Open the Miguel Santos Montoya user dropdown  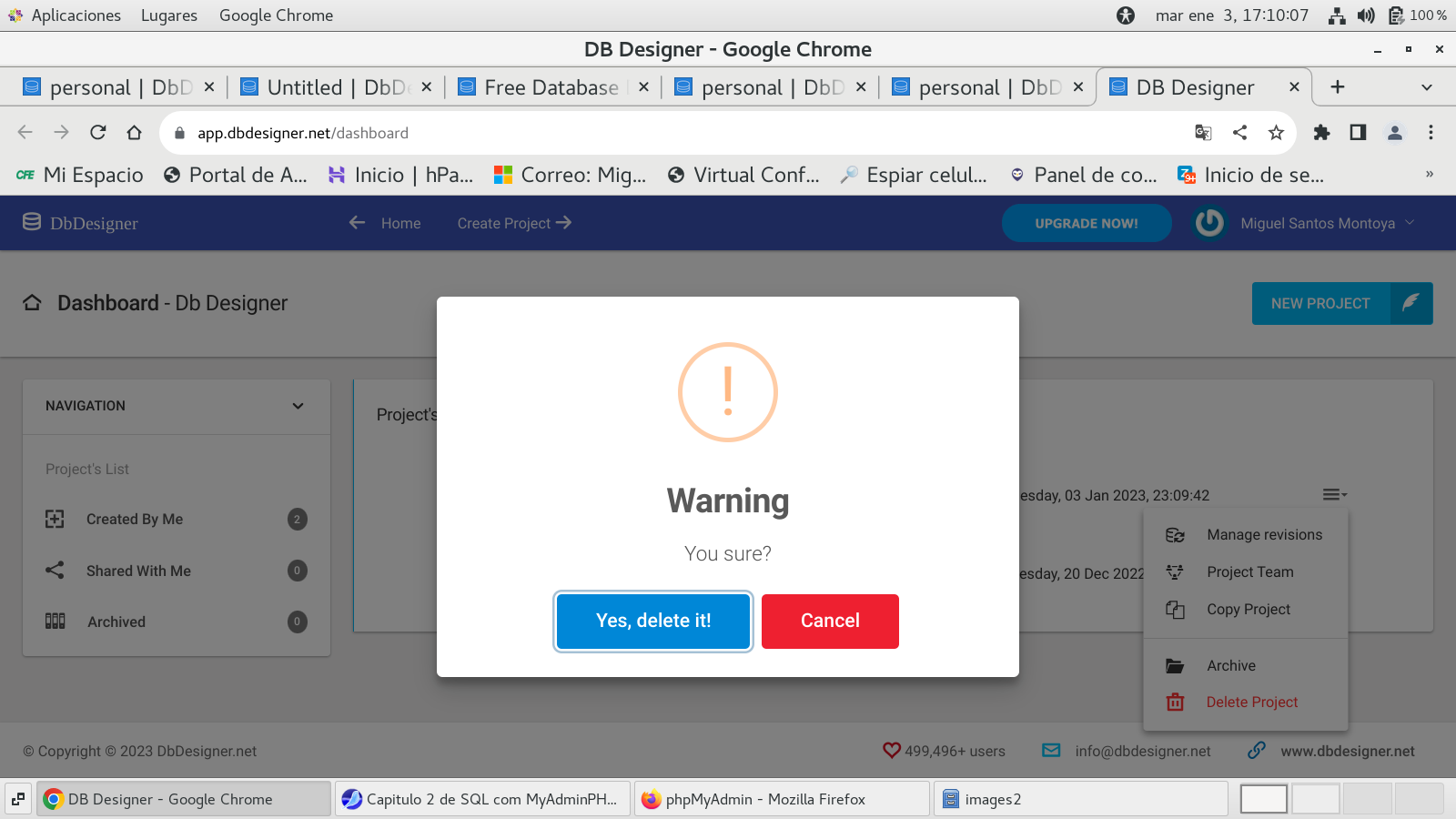click(1317, 223)
